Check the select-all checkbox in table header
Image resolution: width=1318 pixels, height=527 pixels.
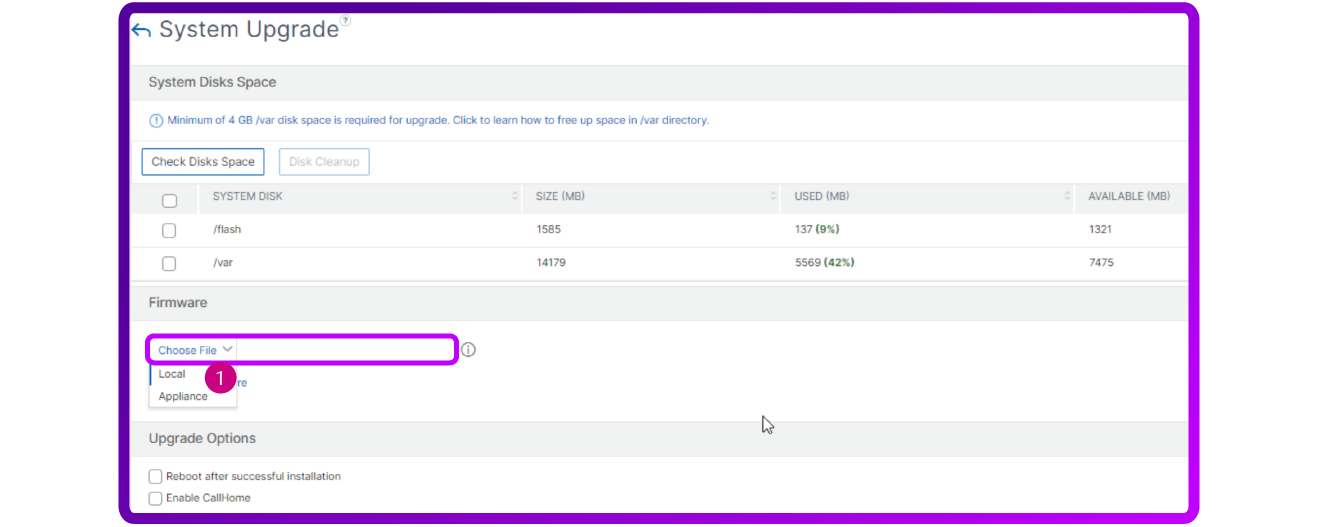(x=169, y=201)
